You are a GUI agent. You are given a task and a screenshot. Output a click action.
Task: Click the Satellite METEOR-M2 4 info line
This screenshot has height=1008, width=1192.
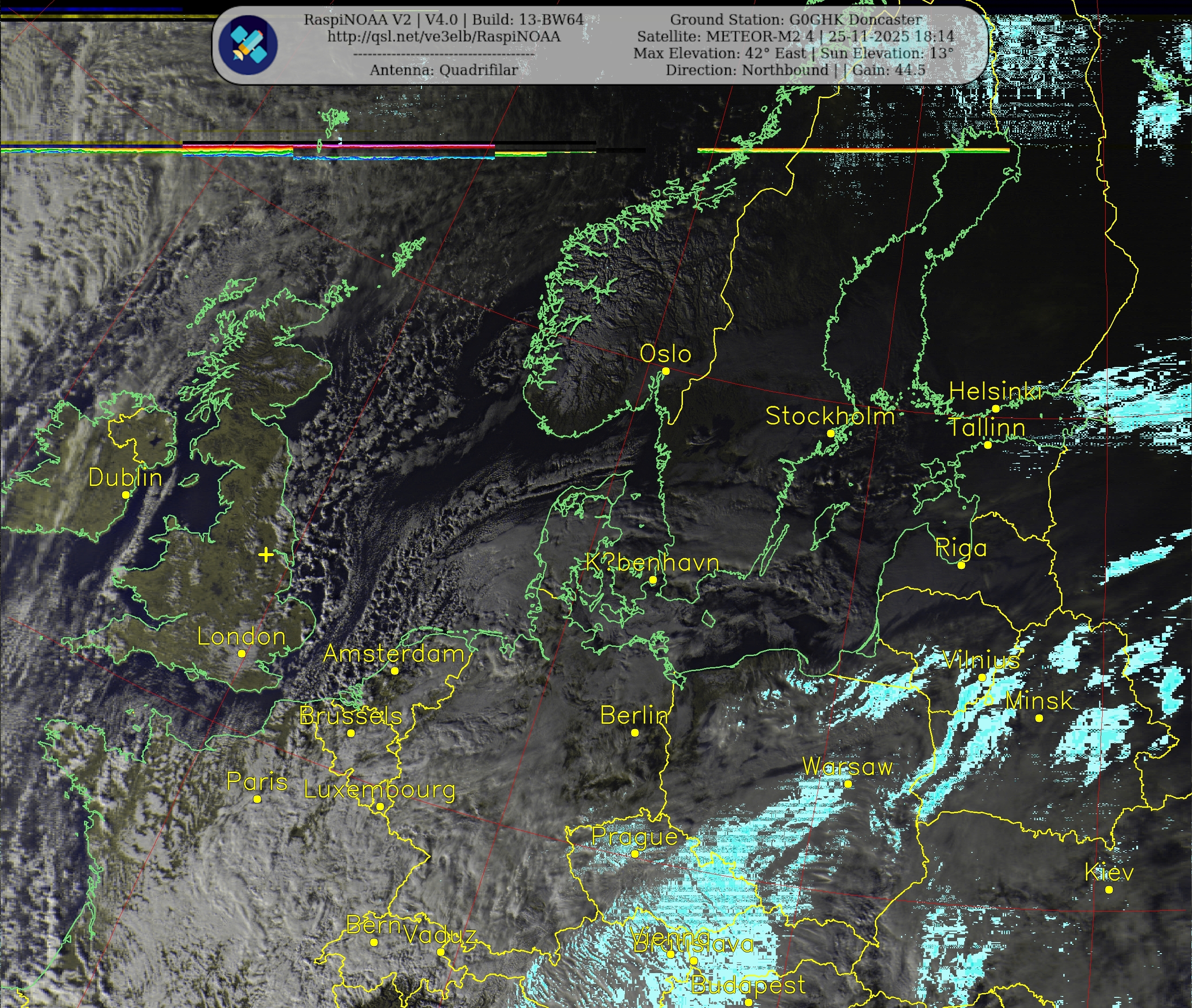pyautogui.click(x=796, y=37)
